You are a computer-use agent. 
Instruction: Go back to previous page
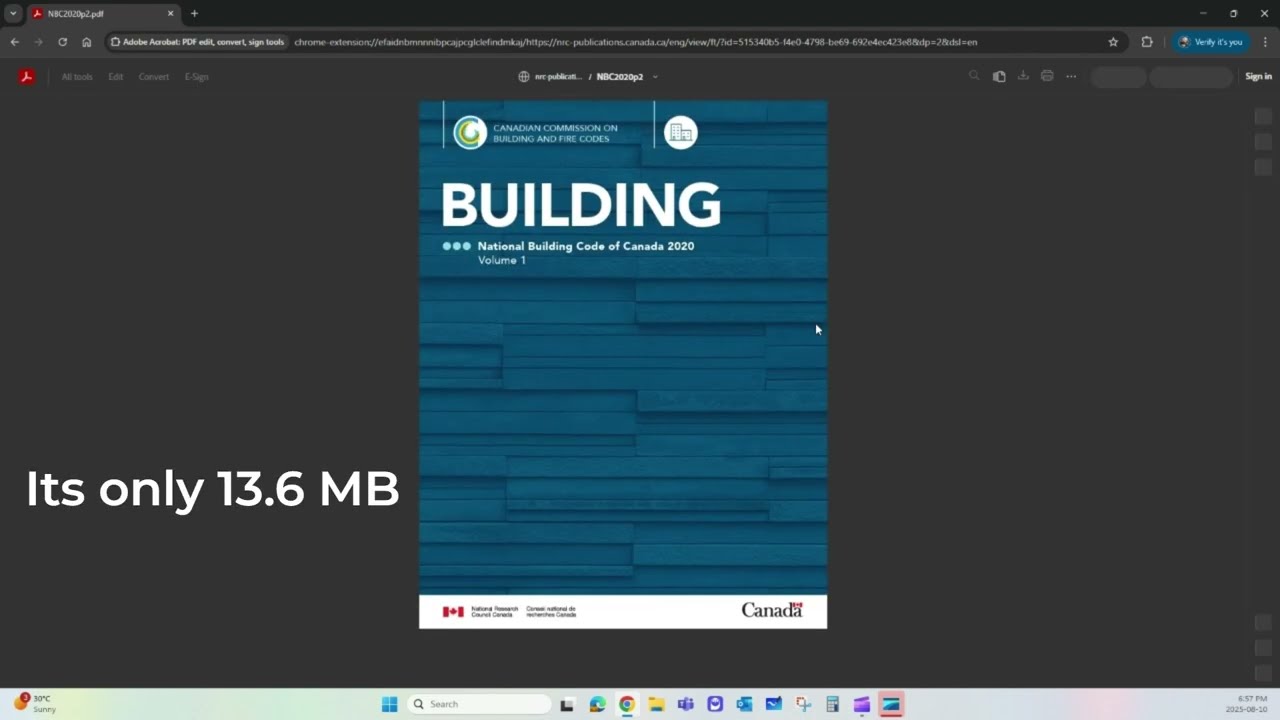14,42
